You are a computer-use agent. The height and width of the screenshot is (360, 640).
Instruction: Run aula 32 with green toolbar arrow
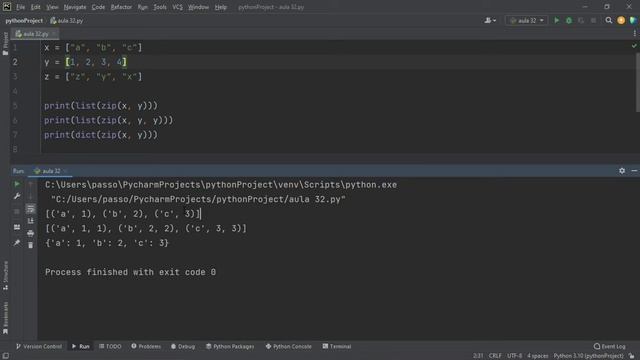[556, 20]
